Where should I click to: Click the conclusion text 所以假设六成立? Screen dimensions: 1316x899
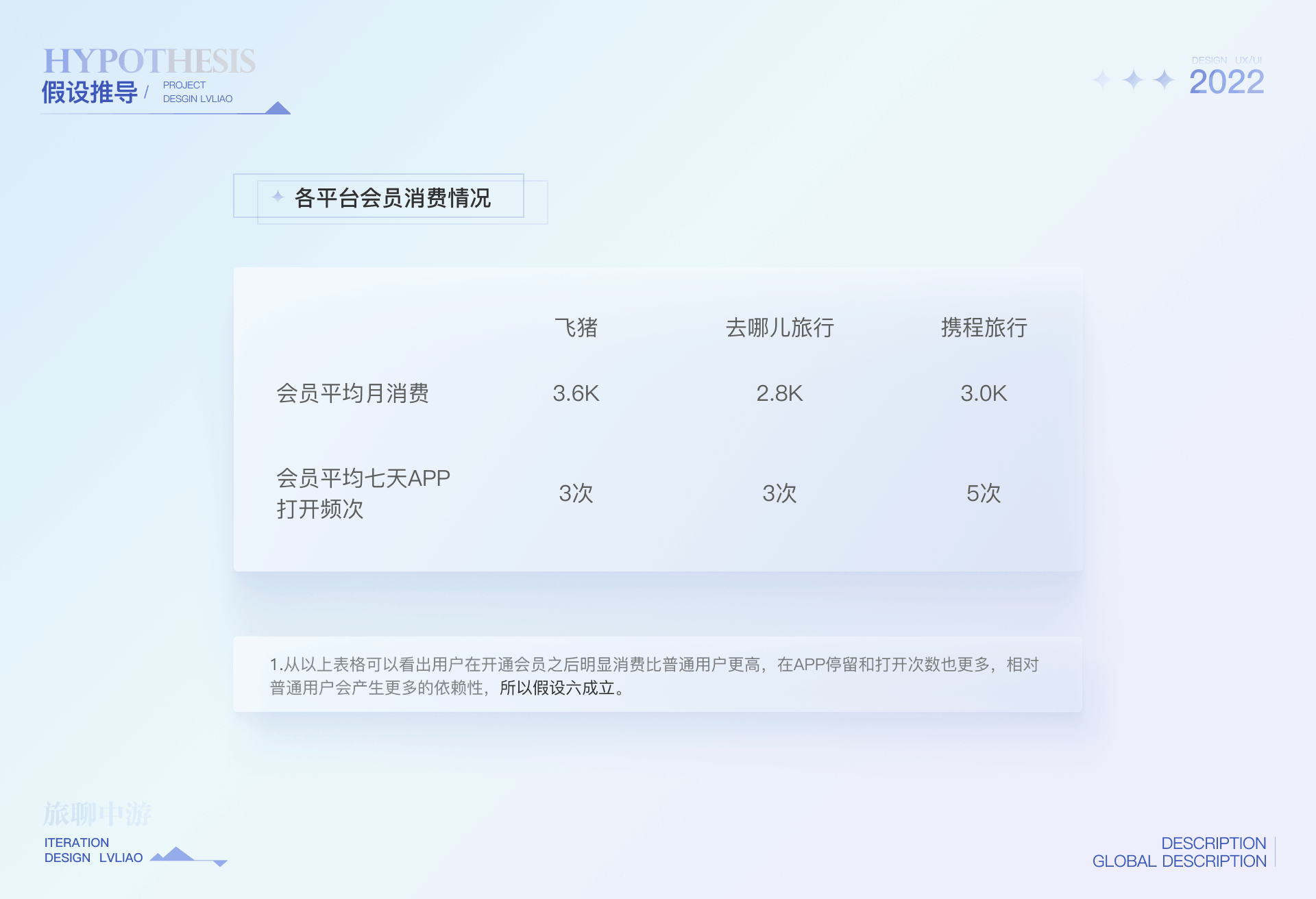[557, 688]
